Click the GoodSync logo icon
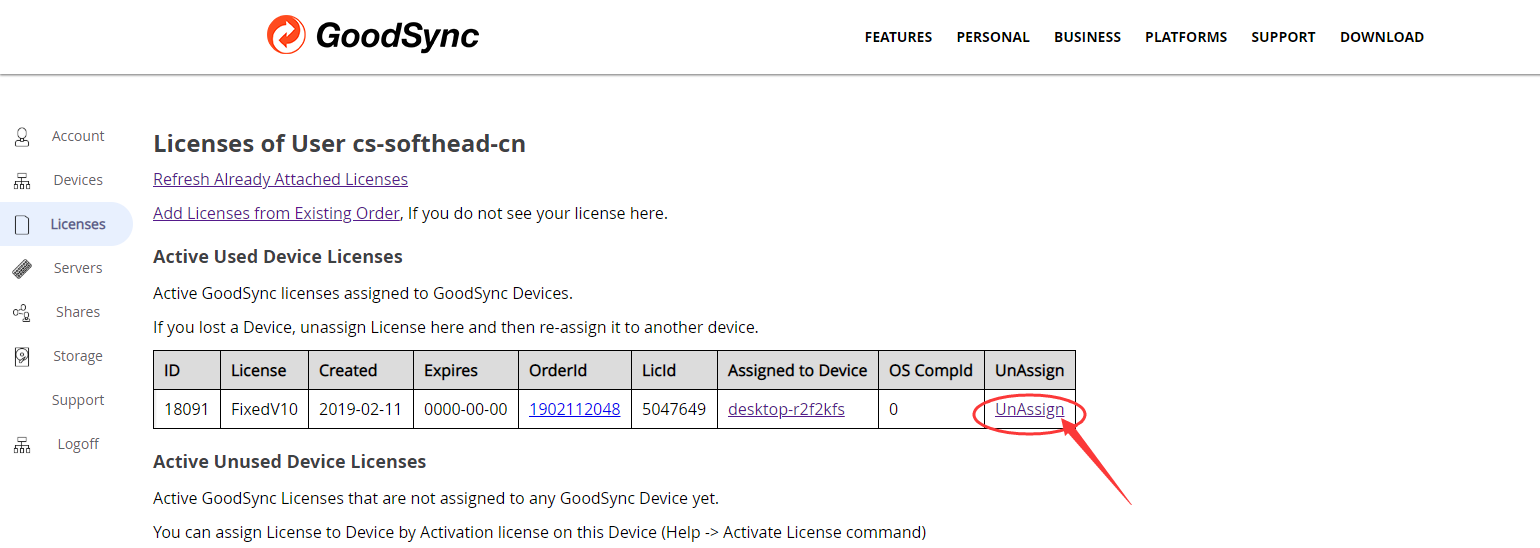This screenshot has width=1540, height=548. coord(286,35)
